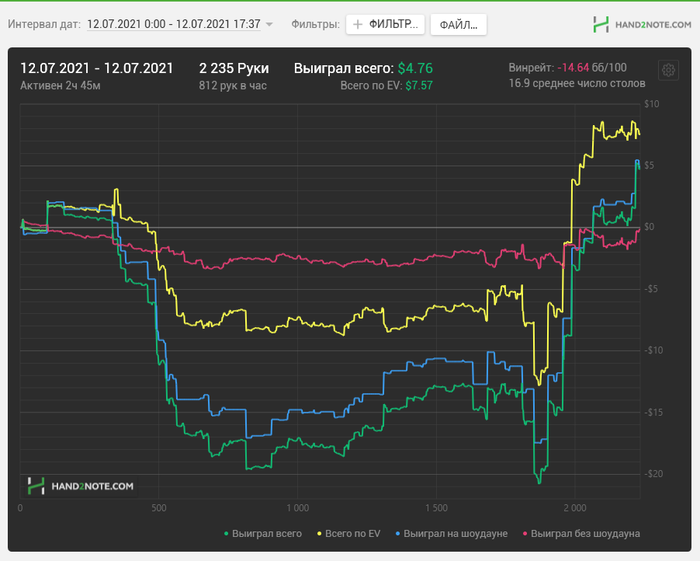700x561 pixels.
Task: Click the date range 12.07.2021 0:00 - 12.07.2021 17:37
Action: pos(174,24)
